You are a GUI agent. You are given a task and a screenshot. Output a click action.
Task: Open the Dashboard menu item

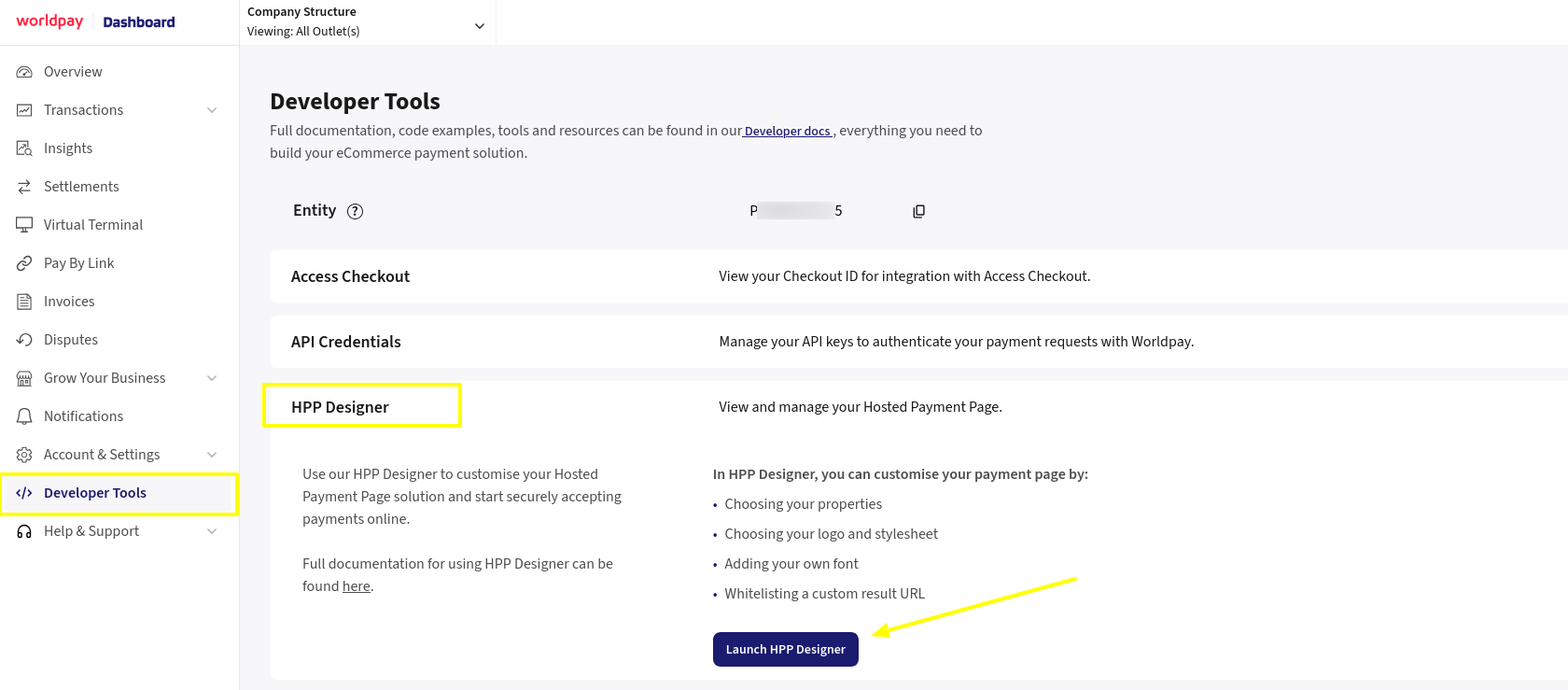(138, 21)
